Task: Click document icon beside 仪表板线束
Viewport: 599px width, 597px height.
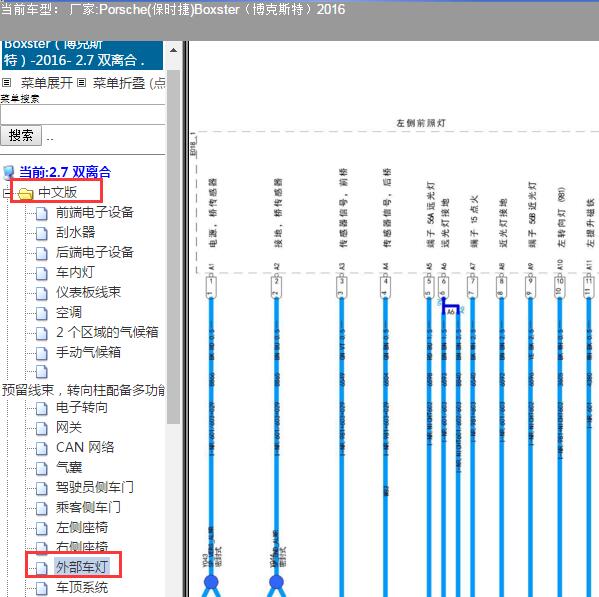Action: click(x=42, y=293)
